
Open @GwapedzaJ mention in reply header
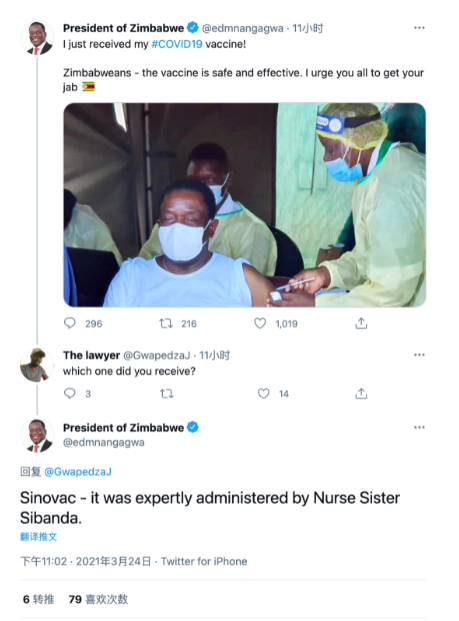coord(78,472)
